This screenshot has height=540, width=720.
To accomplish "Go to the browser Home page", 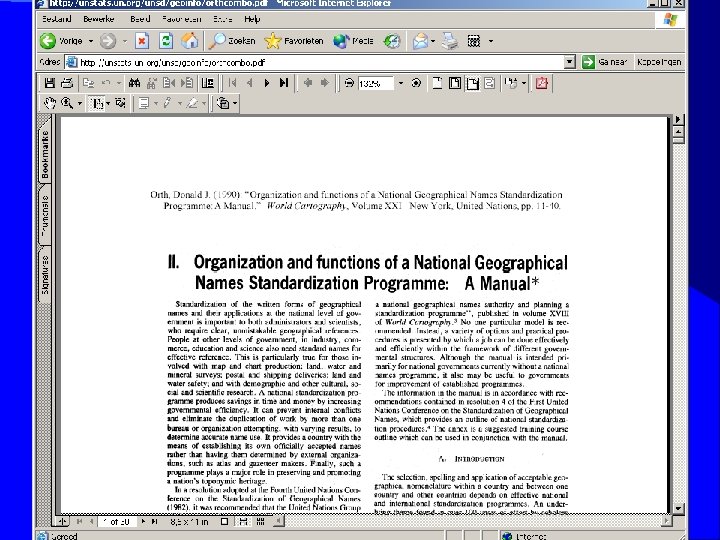I will (x=189, y=41).
